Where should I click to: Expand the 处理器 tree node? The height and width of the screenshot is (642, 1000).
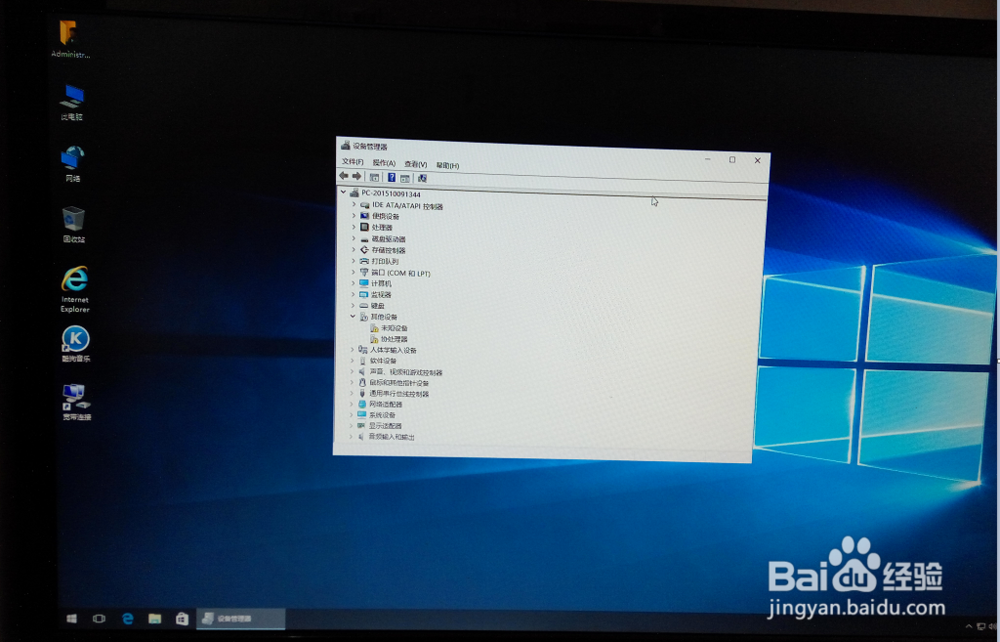tap(352, 227)
